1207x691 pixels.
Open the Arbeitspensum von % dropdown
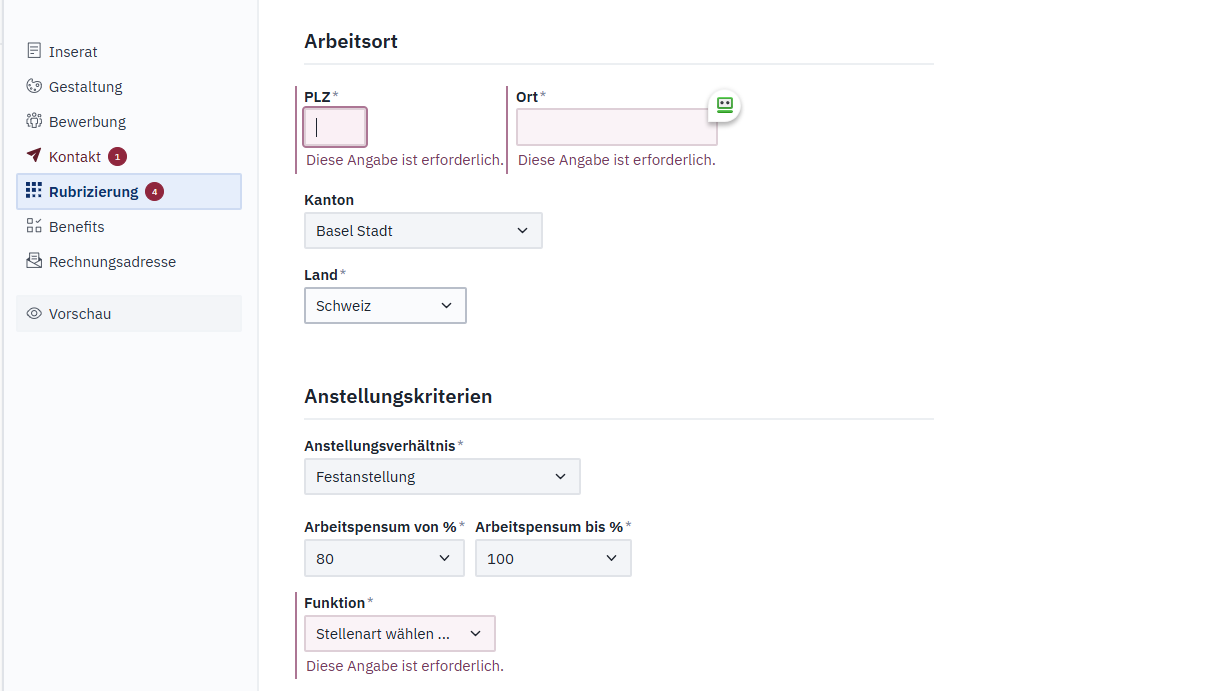click(x=384, y=557)
